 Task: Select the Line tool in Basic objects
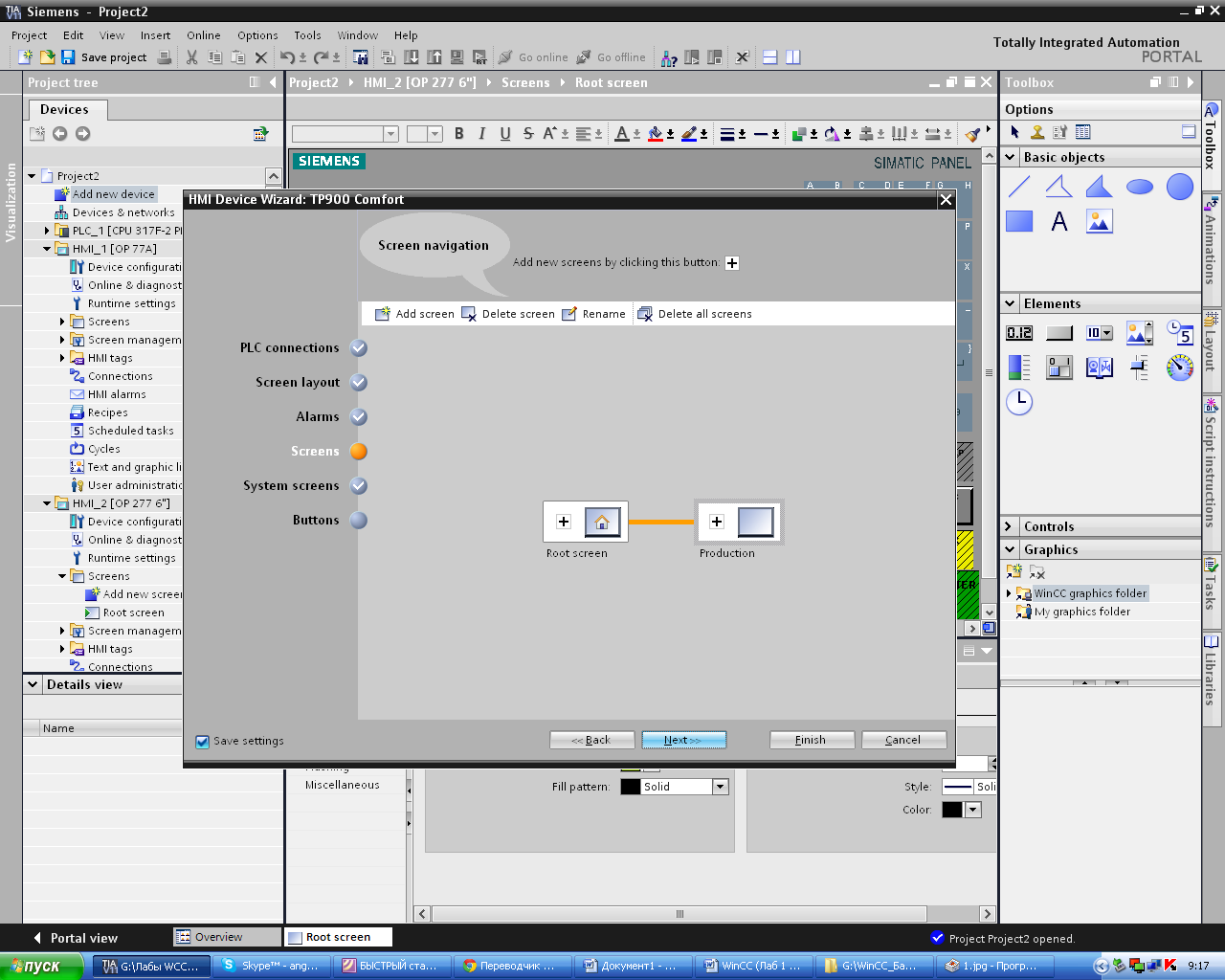(x=1019, y=187)
